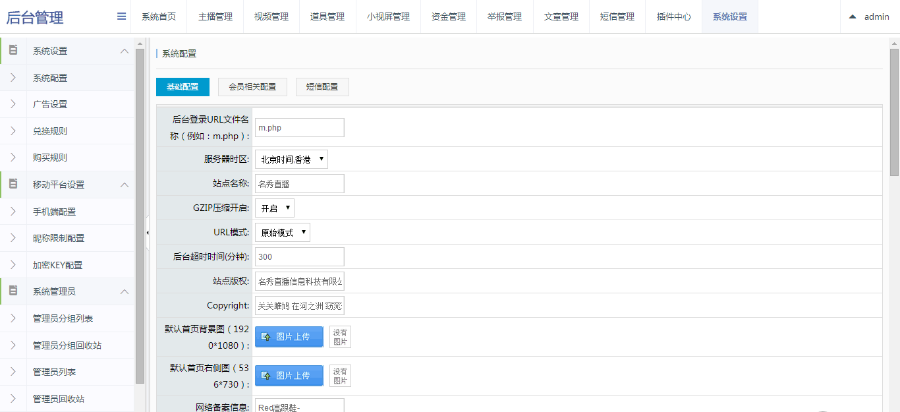Switch to the 短信配置 tab
The height and width of the screenshot is (412, 900).
click(x=322, y=87)
